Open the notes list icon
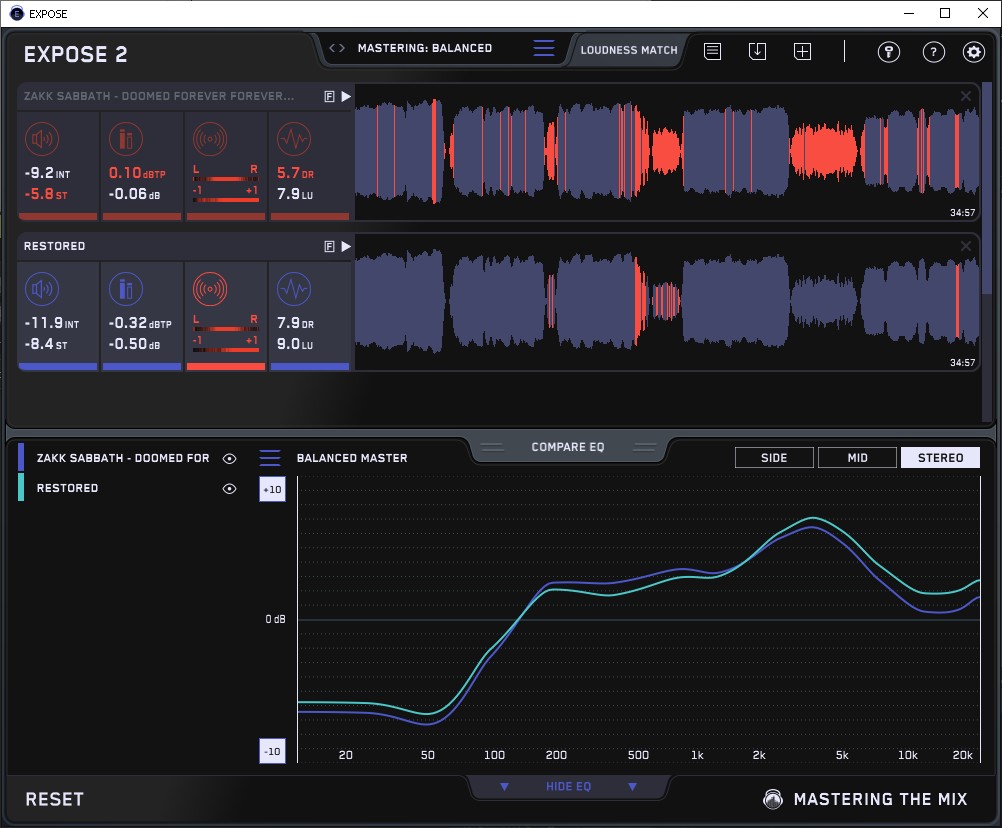This screenshot has height=828, width=1002. 713,52
